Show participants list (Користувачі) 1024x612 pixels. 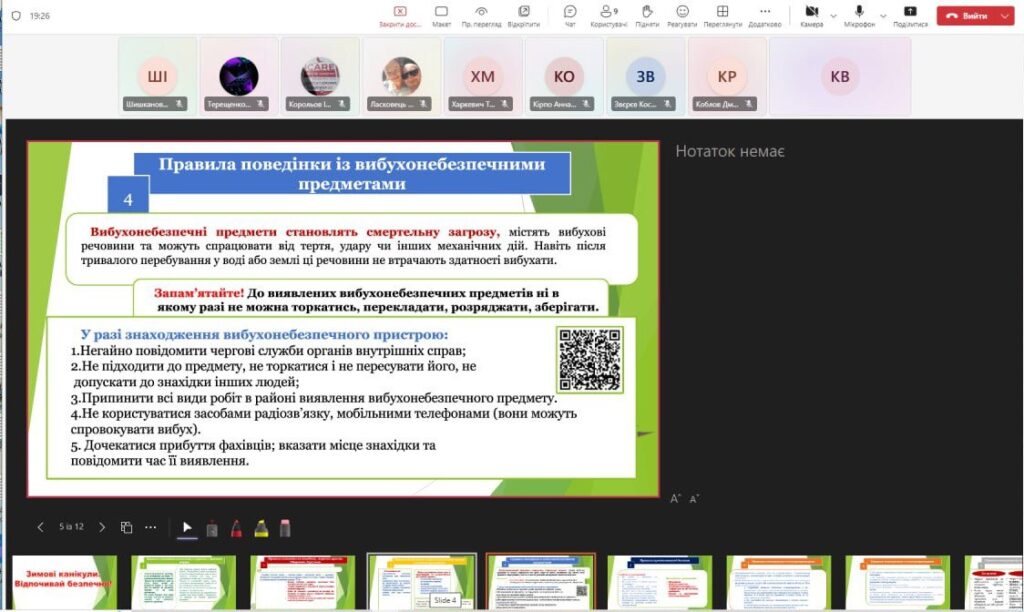point(608,15)
